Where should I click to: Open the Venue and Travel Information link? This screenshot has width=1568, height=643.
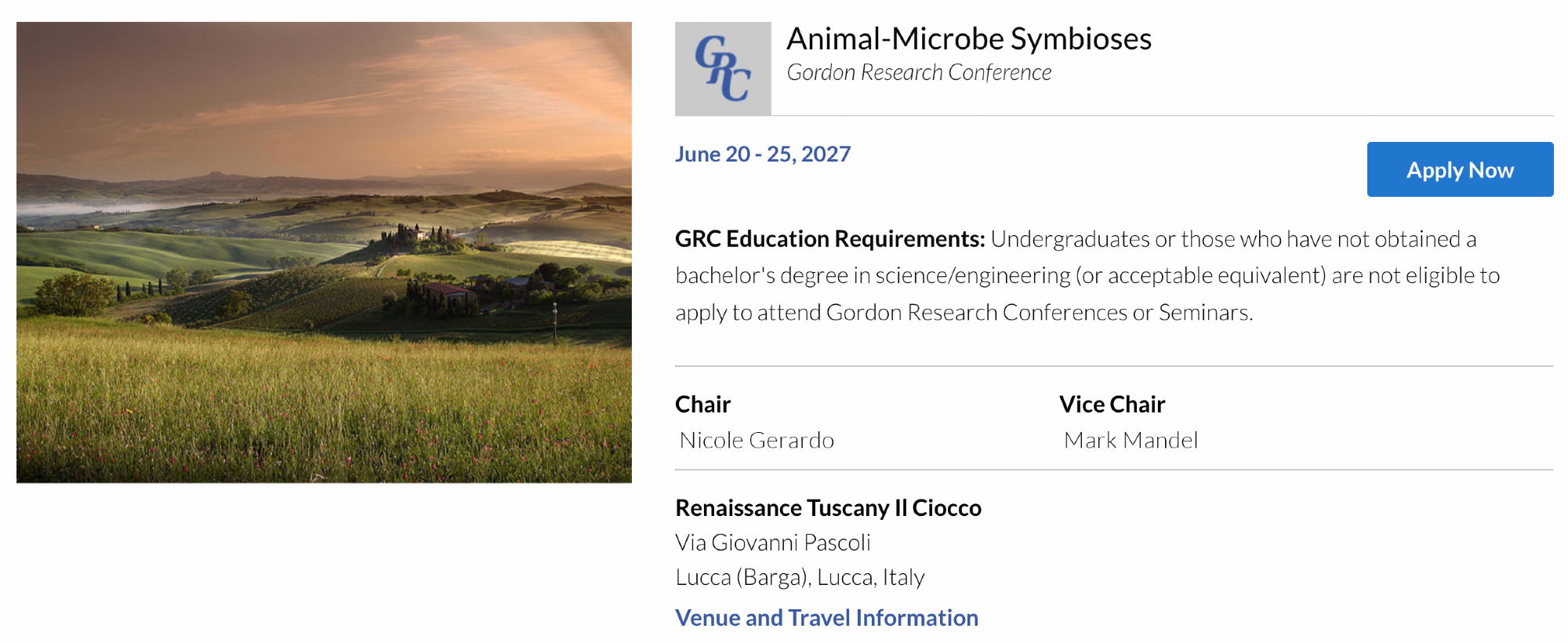(x=826, y=618)
